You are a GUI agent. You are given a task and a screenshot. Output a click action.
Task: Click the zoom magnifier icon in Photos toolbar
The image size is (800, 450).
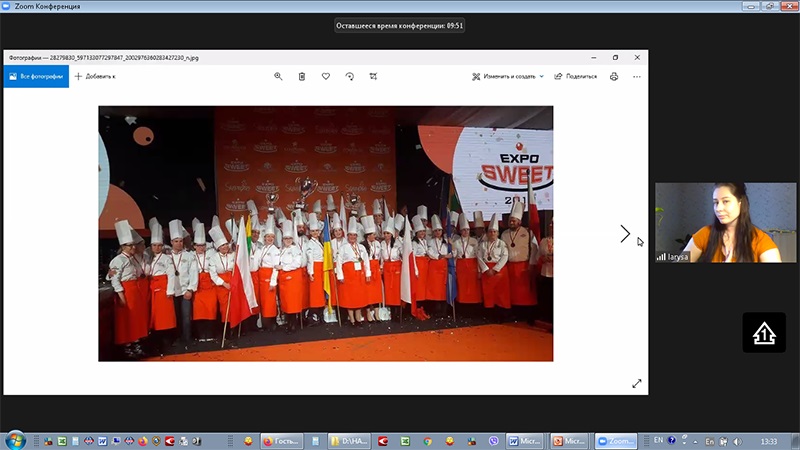pyautogui.click(x=278, y=76)
